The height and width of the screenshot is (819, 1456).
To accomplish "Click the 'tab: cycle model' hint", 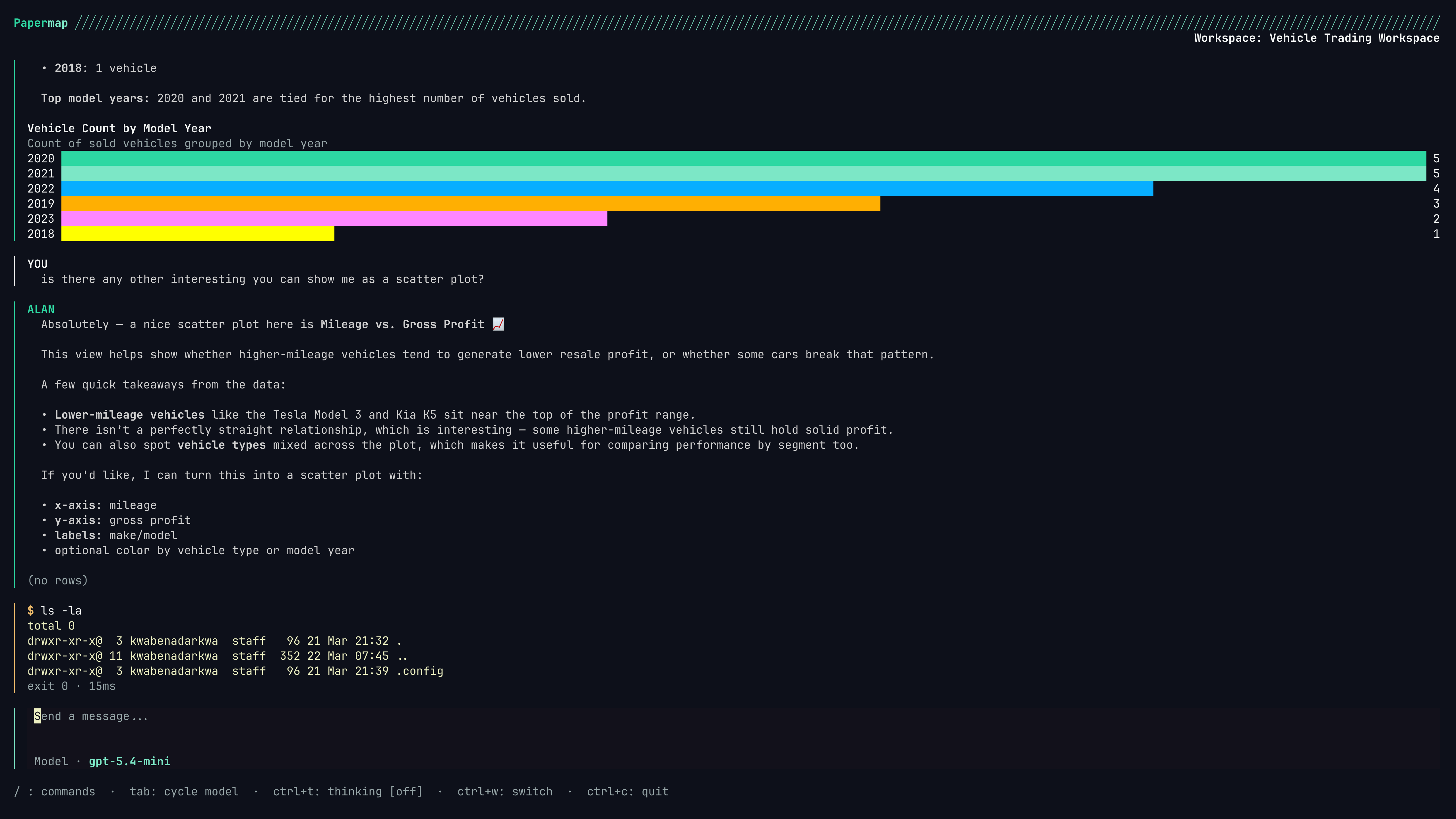I will (184, 791).
